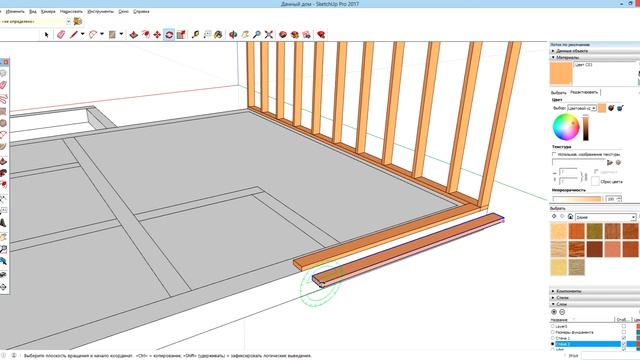Click the Add Layer plus icon
Screen dimensions: 640x360
click(554, 312)
